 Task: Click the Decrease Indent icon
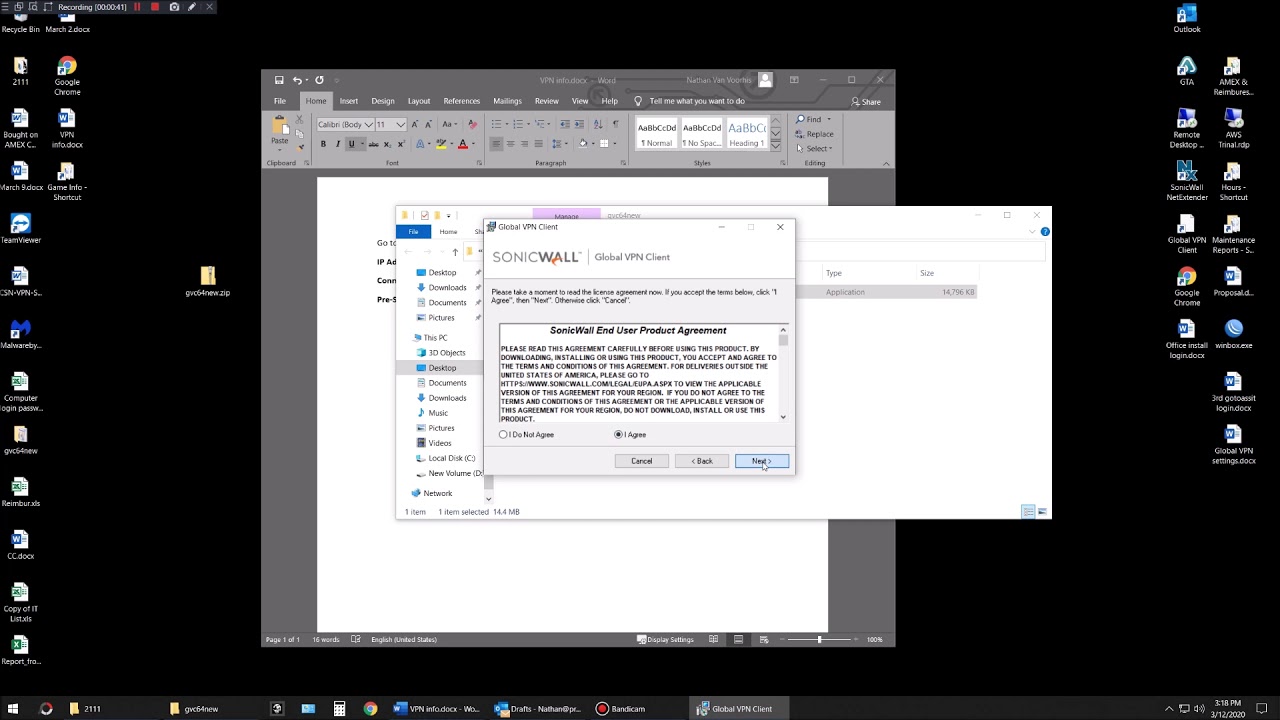(565, 124)
